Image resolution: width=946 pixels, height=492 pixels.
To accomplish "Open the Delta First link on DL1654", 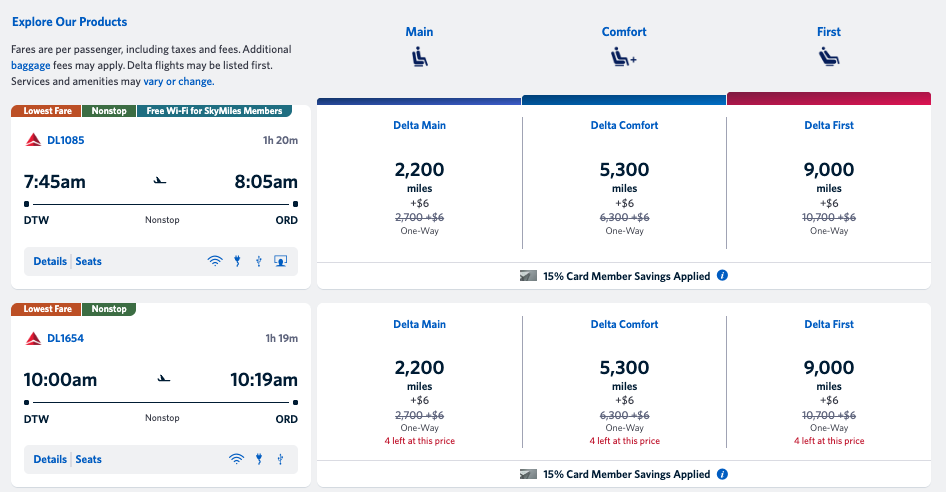I will pyautogui.click(x=829, y=324).
